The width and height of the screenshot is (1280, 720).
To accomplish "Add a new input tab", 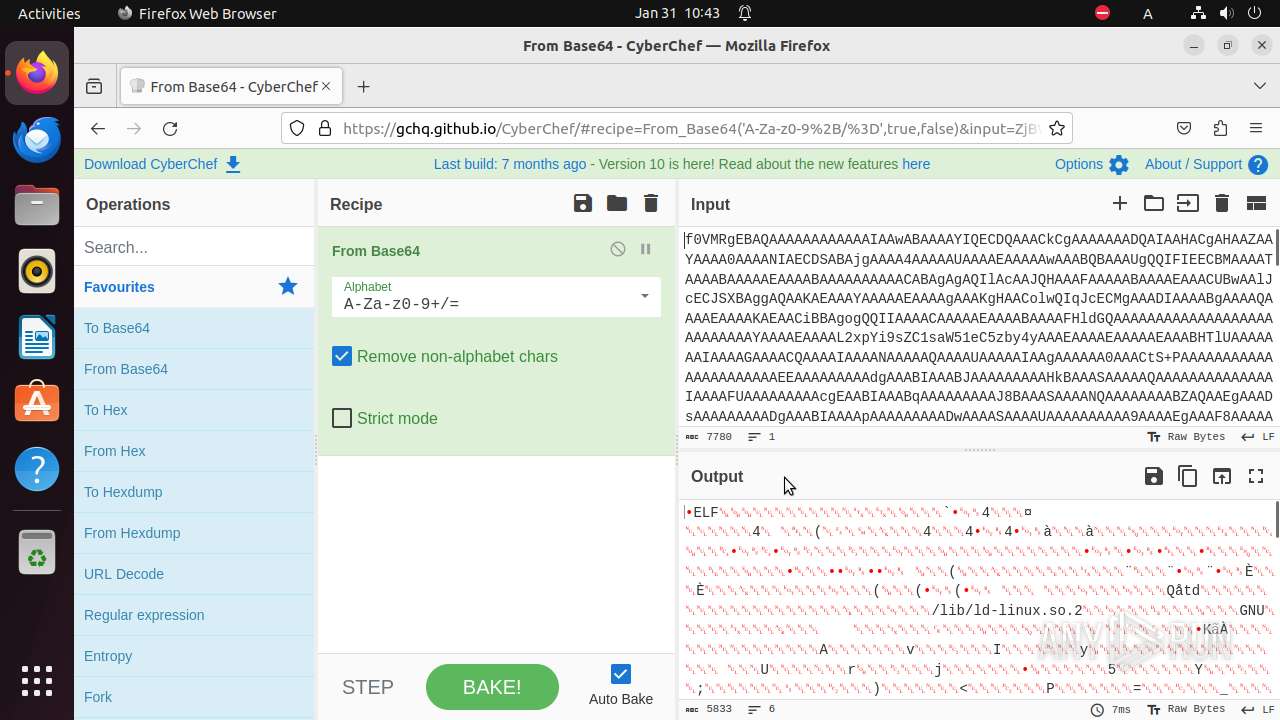I will tap(1120, 204).
